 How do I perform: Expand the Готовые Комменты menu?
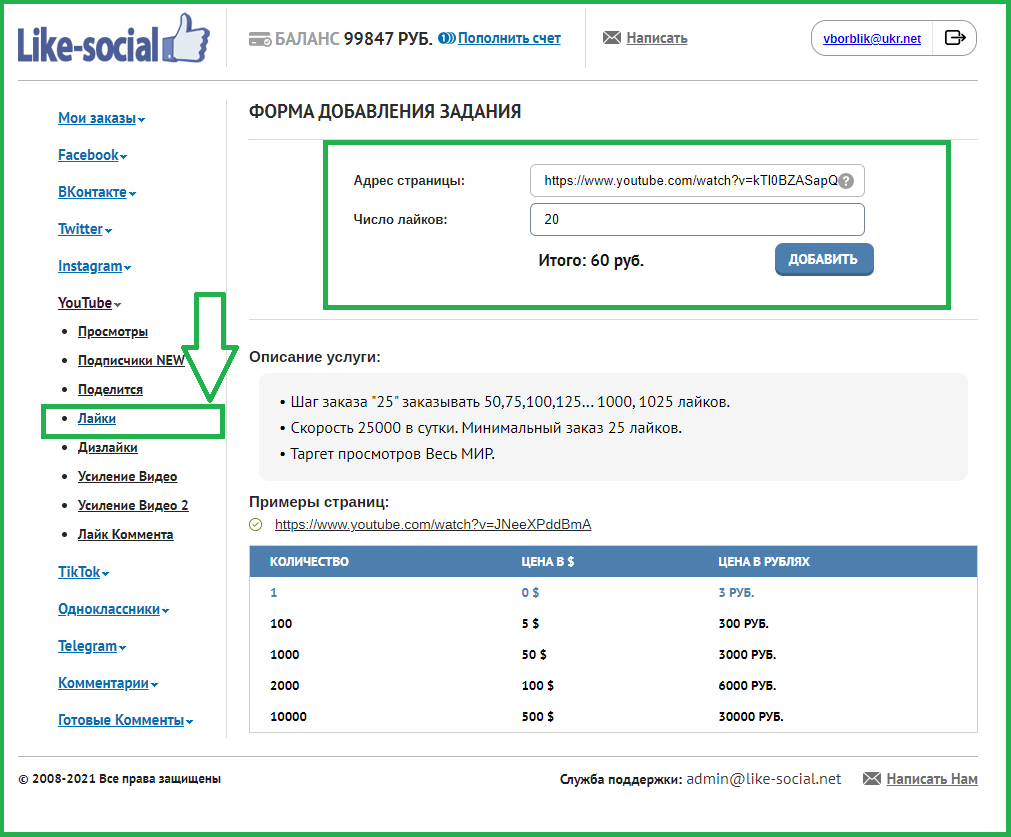click(x=125, y=720)
